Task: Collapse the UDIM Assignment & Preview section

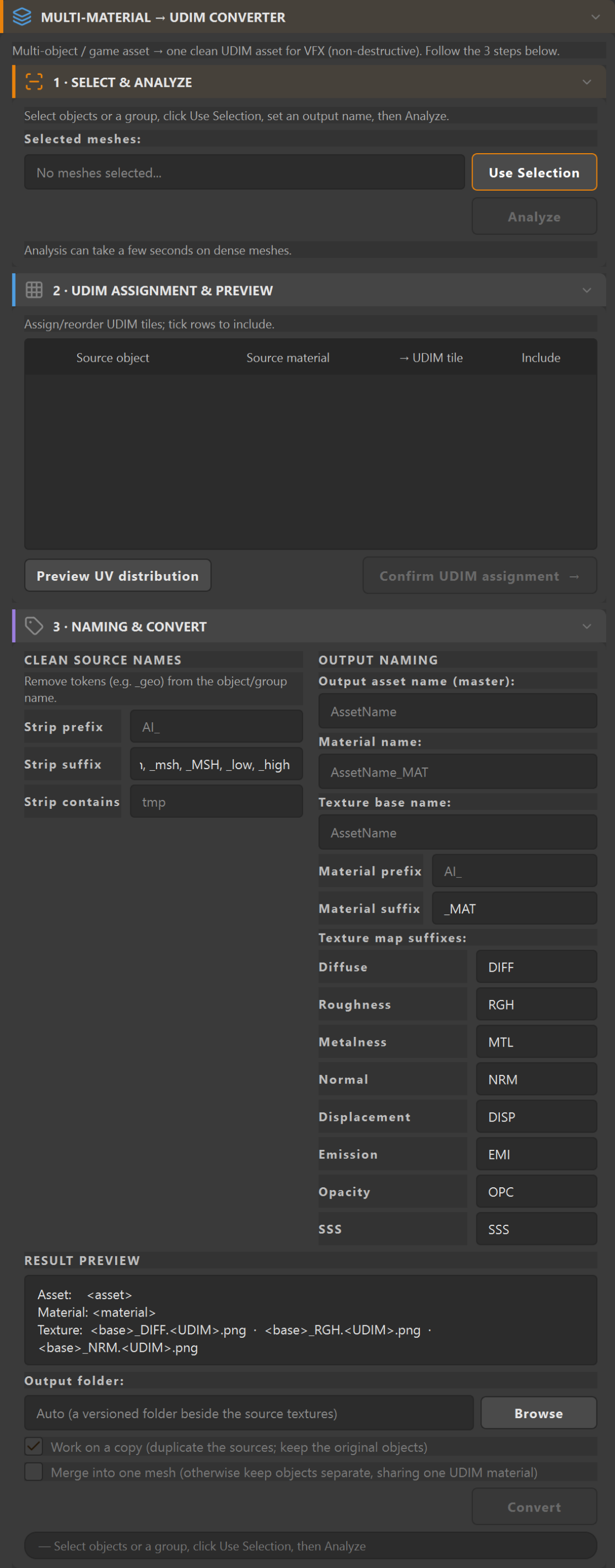Action: (x=586, y=290)
